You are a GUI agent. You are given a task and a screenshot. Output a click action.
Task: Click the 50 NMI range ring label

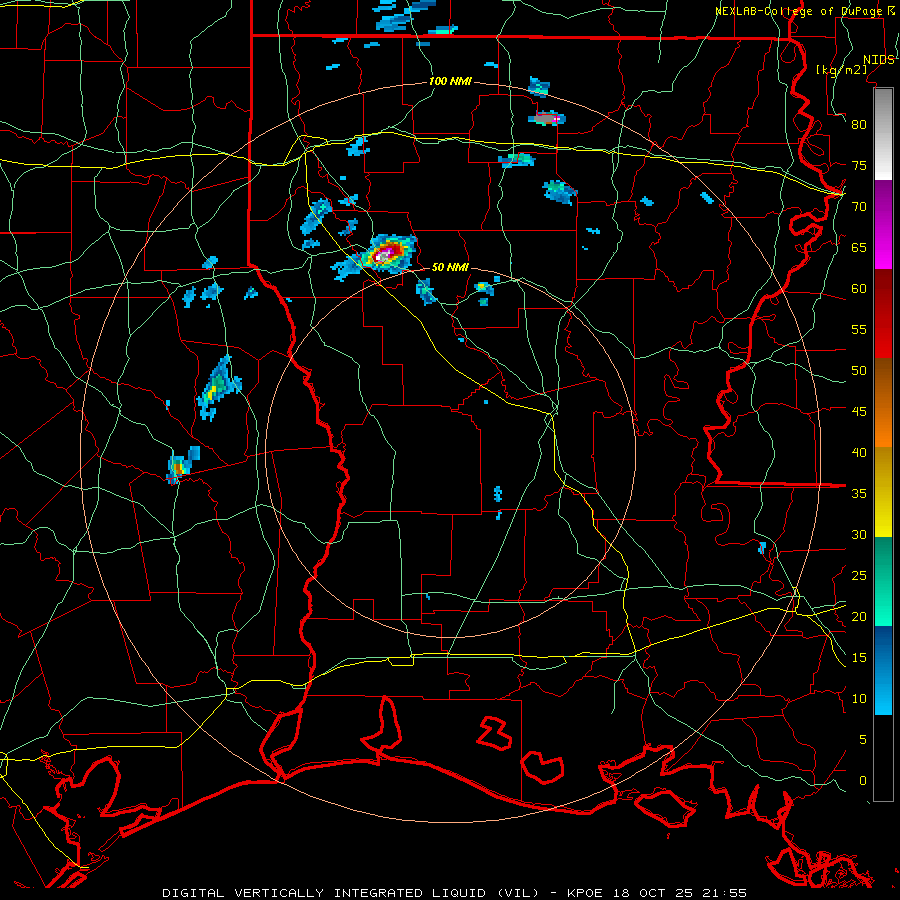pos(450,267)
